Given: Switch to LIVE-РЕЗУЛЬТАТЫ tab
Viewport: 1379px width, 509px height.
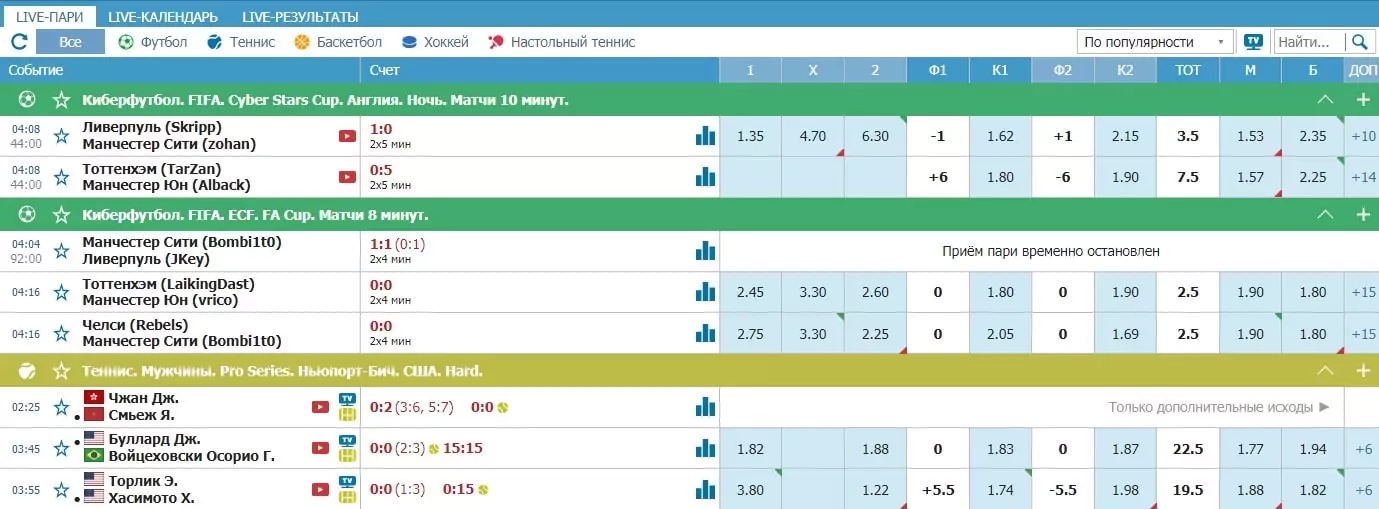Looking at the screenshot, I should pyautogui.click(x=300, y=17).
